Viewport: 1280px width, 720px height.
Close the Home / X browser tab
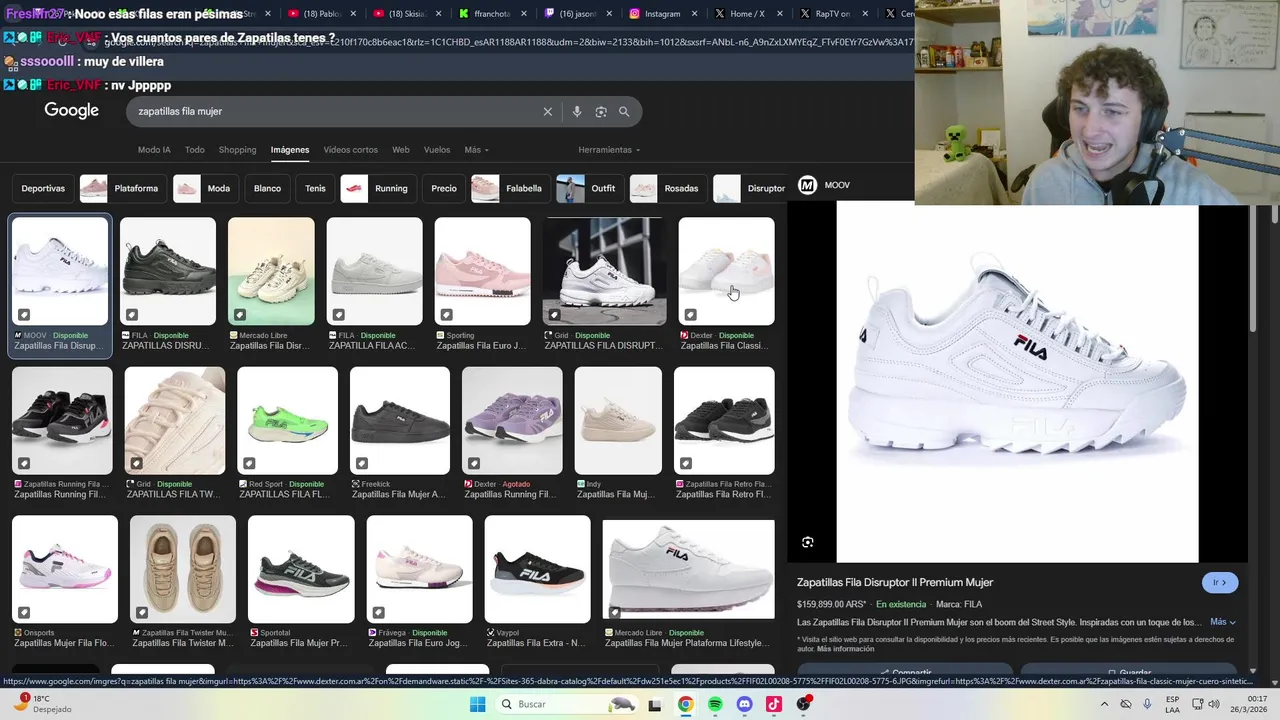[779, 14]
